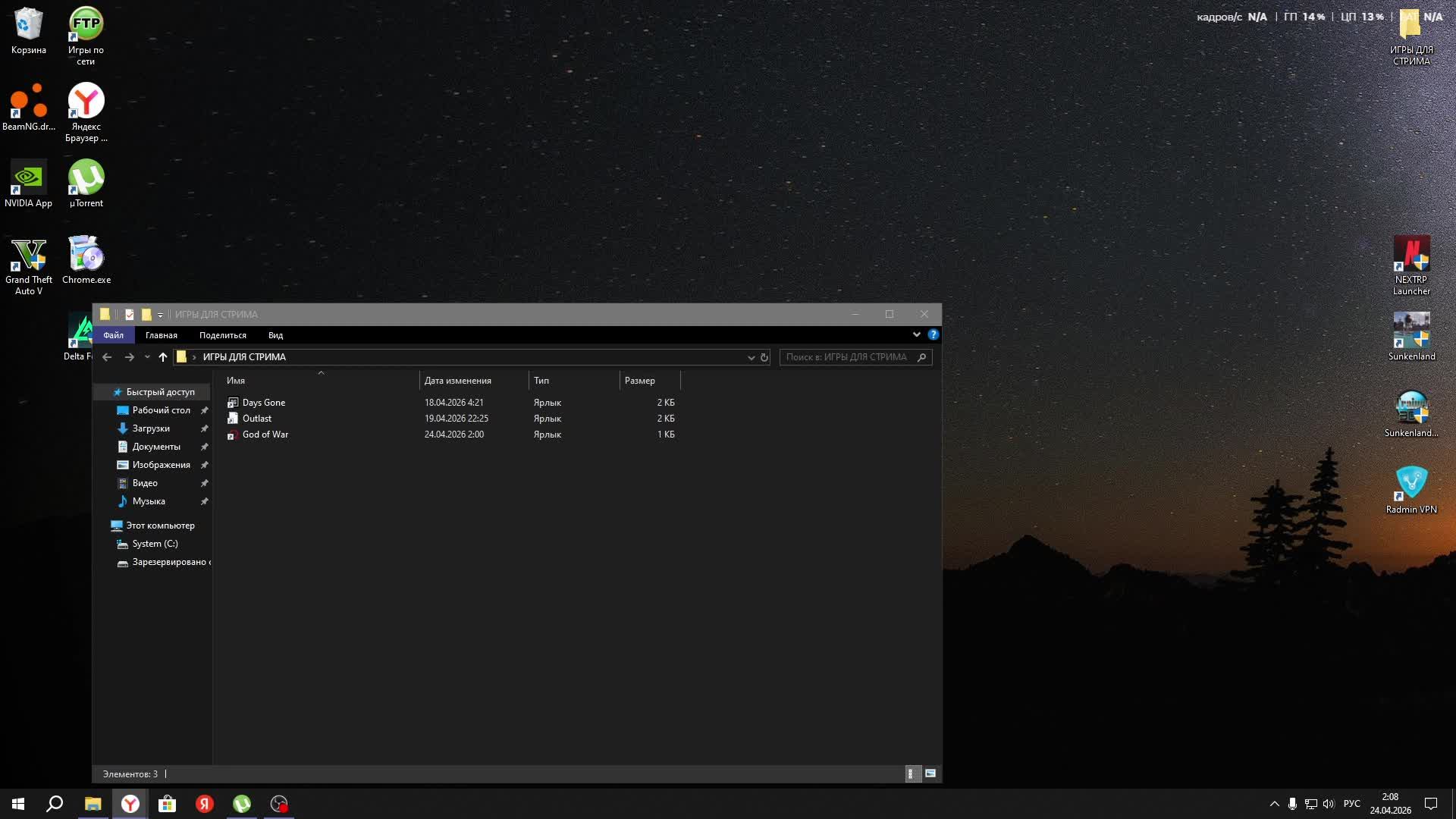Screen dimensions: 1456x819
Task: Sort files by Дата изменения column
Action: tap(457, 381)
